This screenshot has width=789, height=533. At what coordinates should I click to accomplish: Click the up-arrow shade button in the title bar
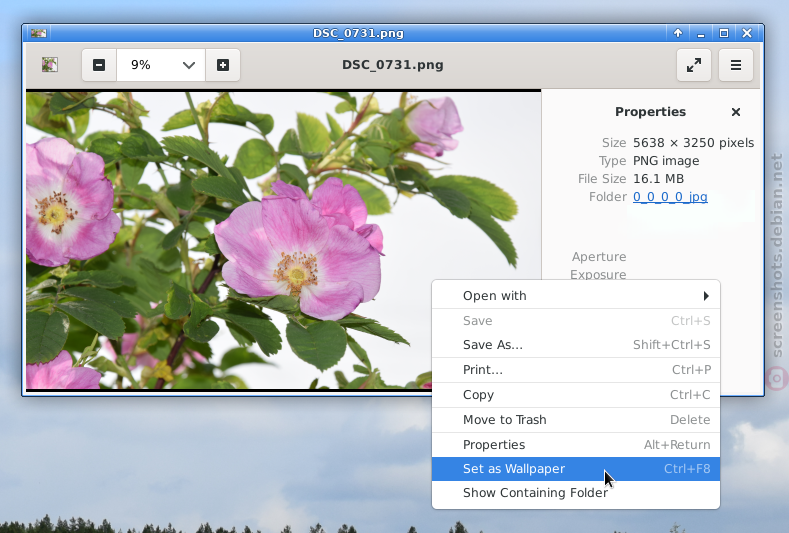pos(678,33)
